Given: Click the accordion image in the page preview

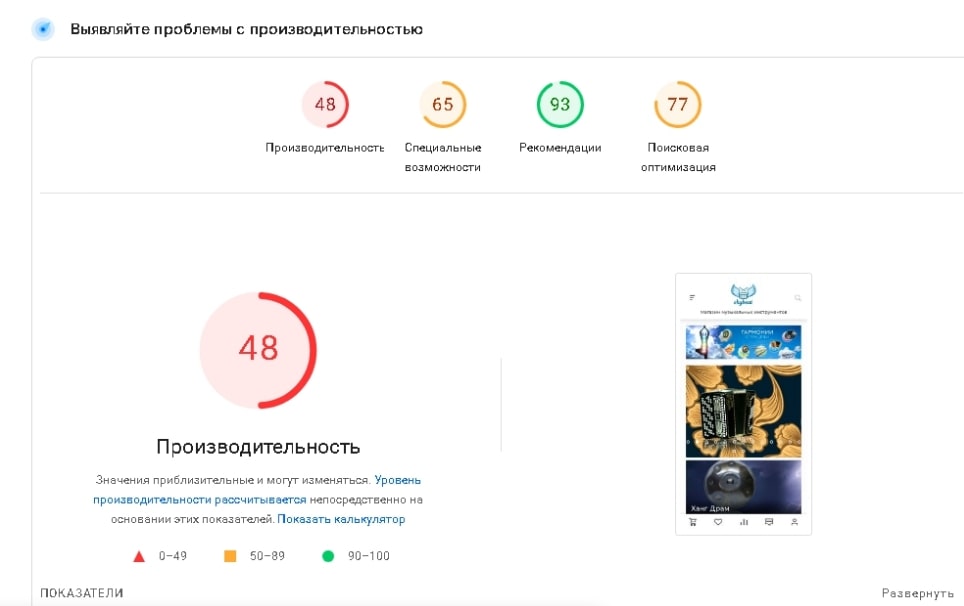Looking at the screenshot, I should click(x=743, y=410).
